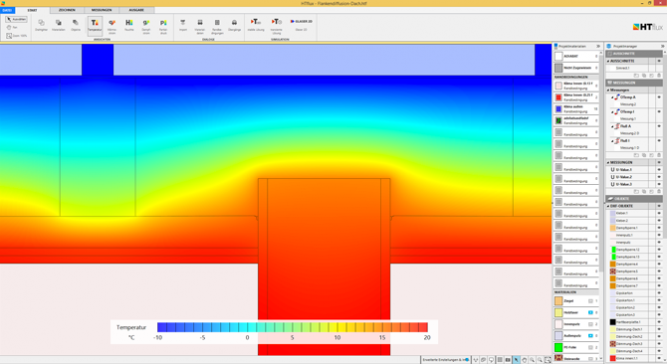Screen dimensions: 667x364
Task: Toggle visibility of OTemp I
Action: tap(659, 112)
